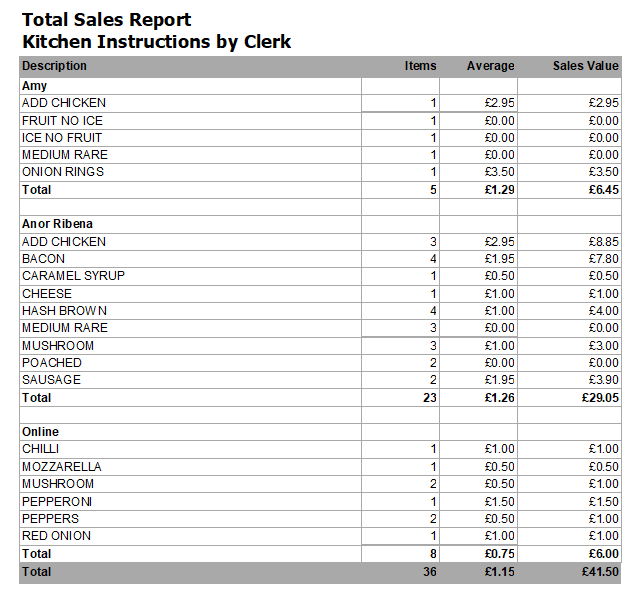The width and height of the screenshot is (642, 593).
Task: Click Anor Ribena total £29.05
Action: coord(600,398)
